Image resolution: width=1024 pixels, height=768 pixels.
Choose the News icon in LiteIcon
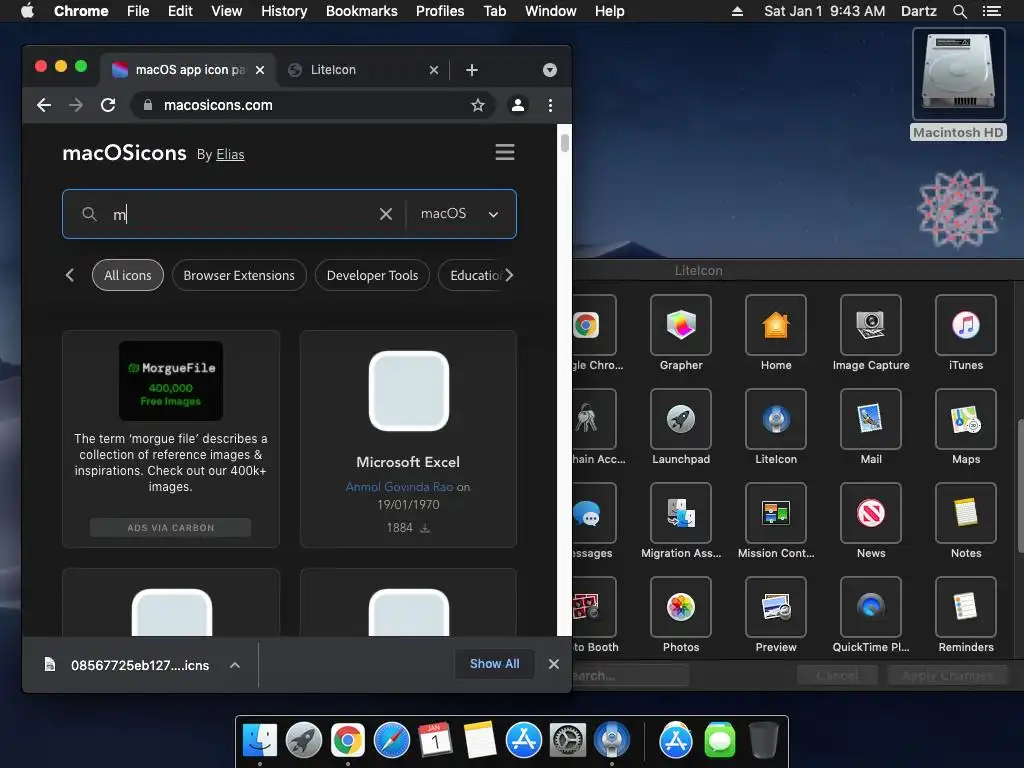tap(871, 513)
